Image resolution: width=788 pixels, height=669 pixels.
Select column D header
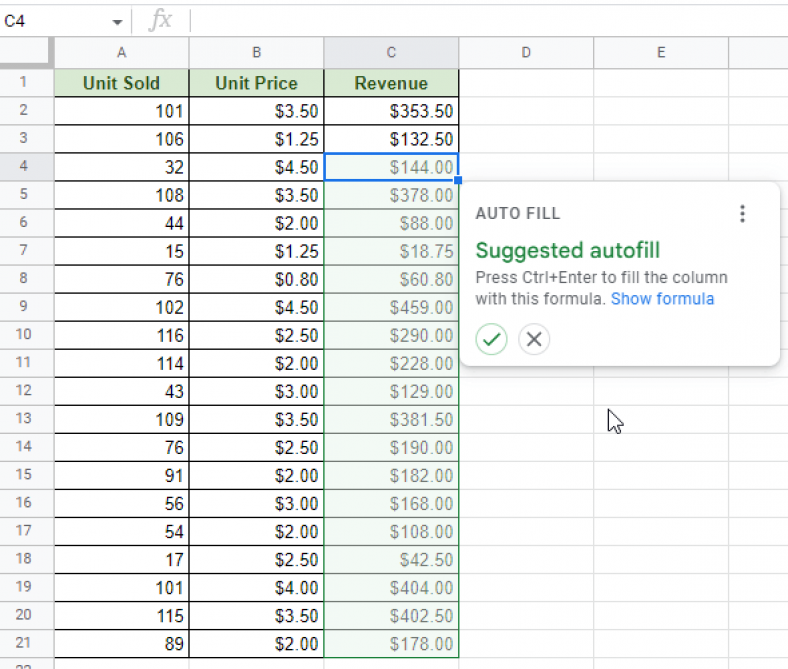526,53
